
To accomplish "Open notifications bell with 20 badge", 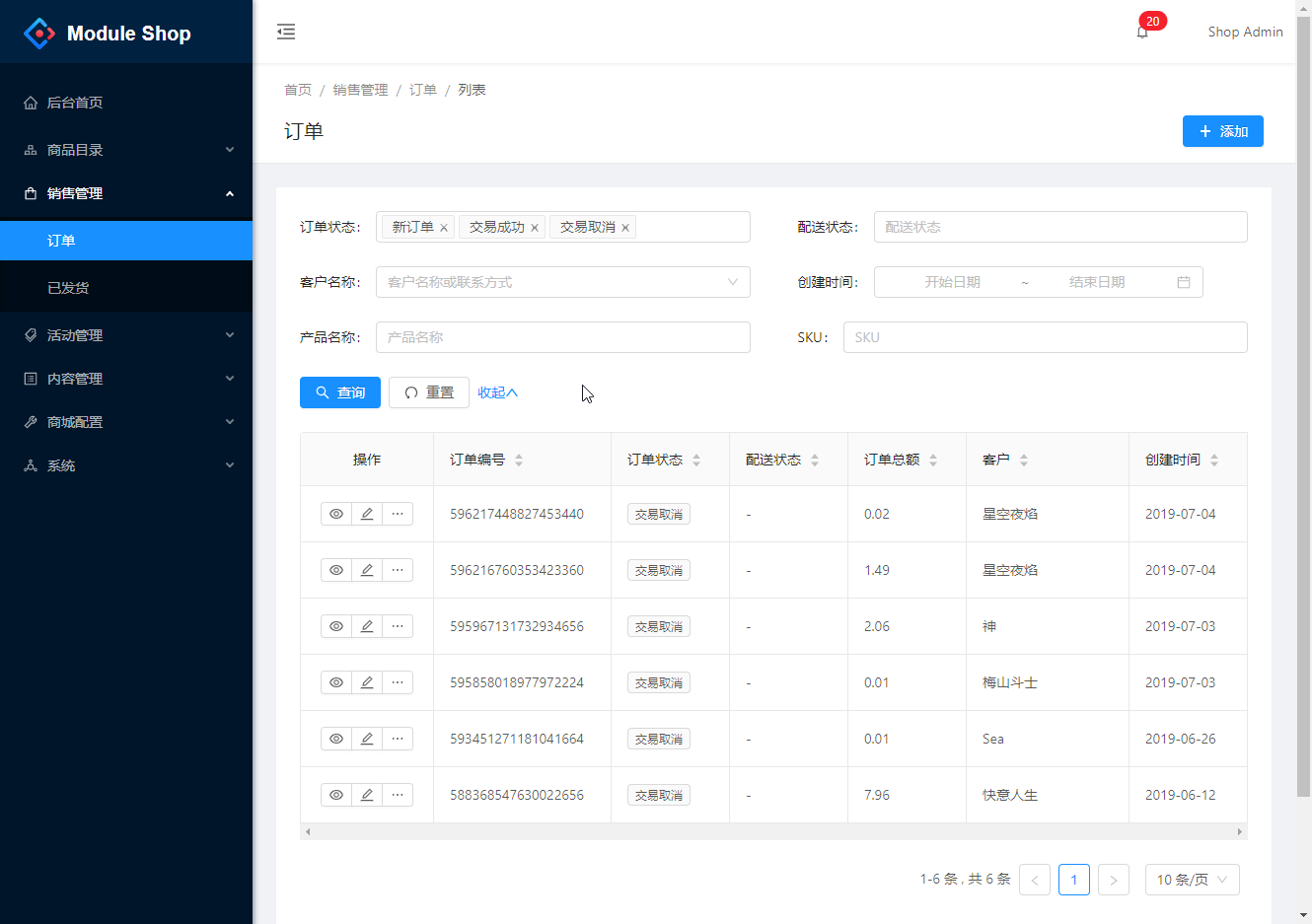I will 1142,32.
